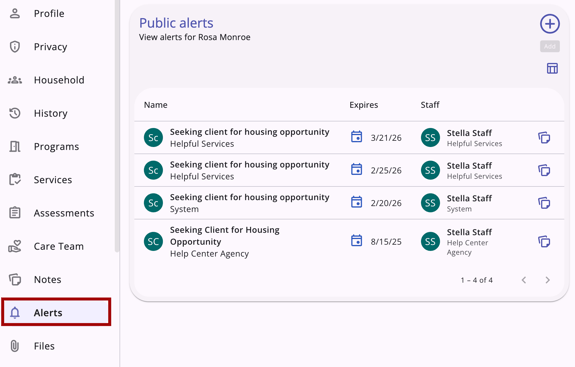Sort by the Expires column header
The height and width of the screenshot is (367, 575).
tap(363, 105)
